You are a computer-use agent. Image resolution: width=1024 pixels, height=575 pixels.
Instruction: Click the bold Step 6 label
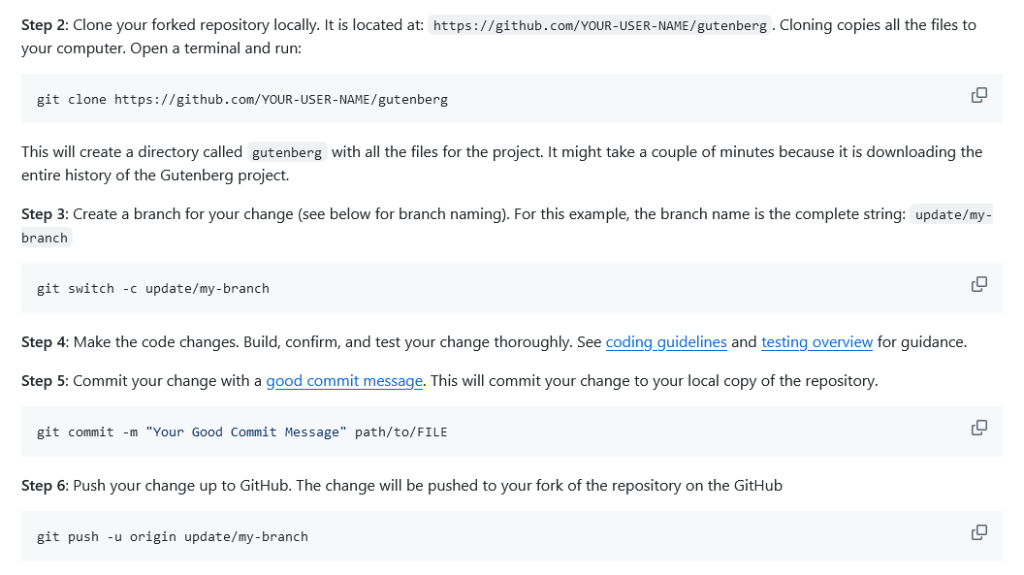(x=45, y=486)
